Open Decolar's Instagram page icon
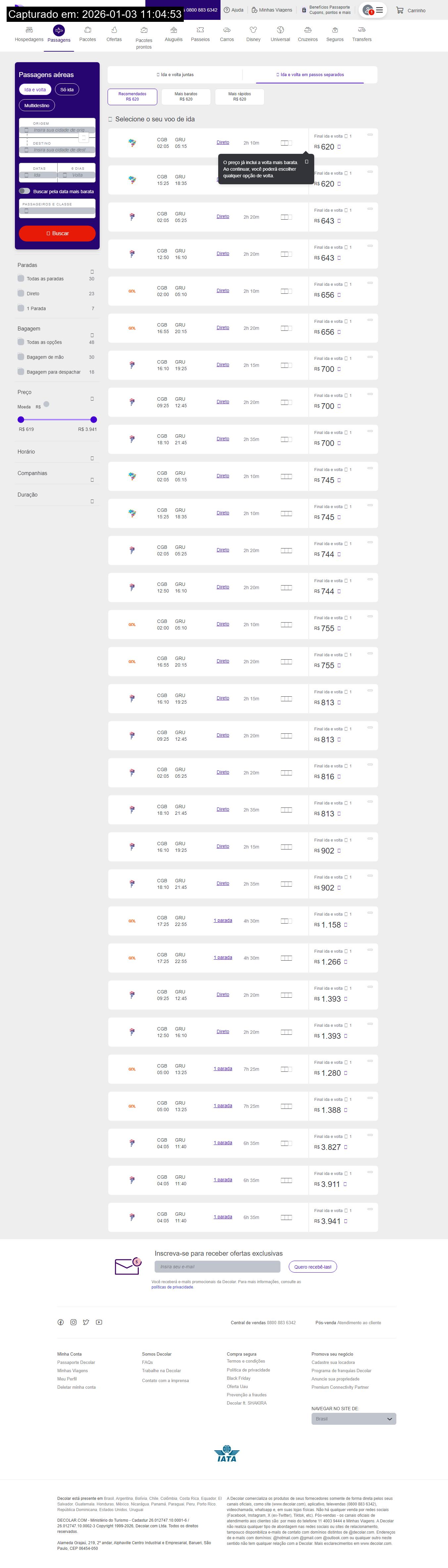Image resolution: width=448 pixels, height=1568 pixels. 73,1322
